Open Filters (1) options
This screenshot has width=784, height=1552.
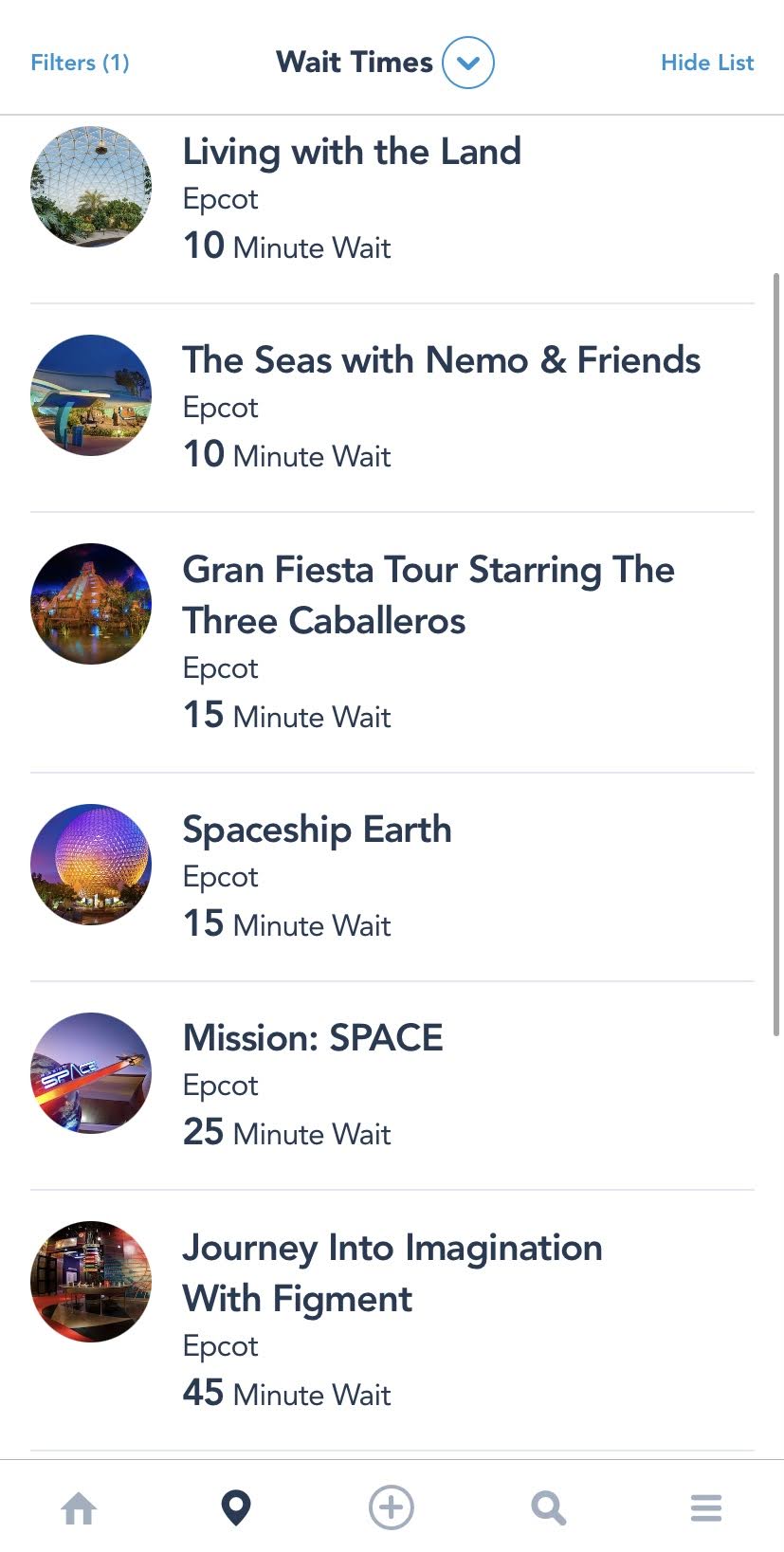tap(80, 63)
